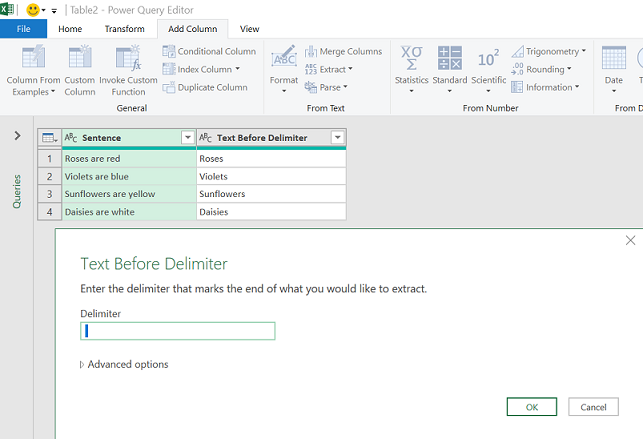Viewport: 643px width, 439px height.
Task: Open the Standard calculations icon
Action: 450,58
